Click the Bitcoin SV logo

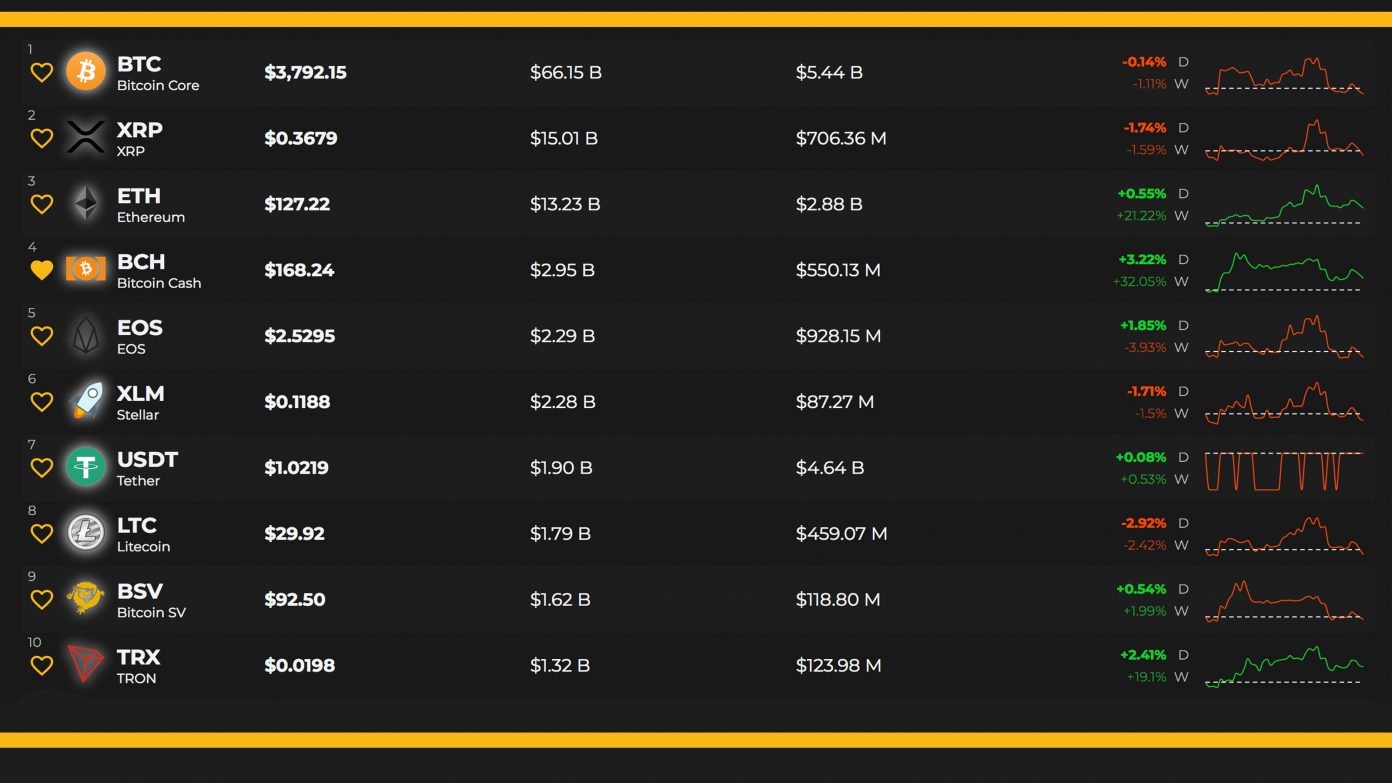click(x=86, y=598)
